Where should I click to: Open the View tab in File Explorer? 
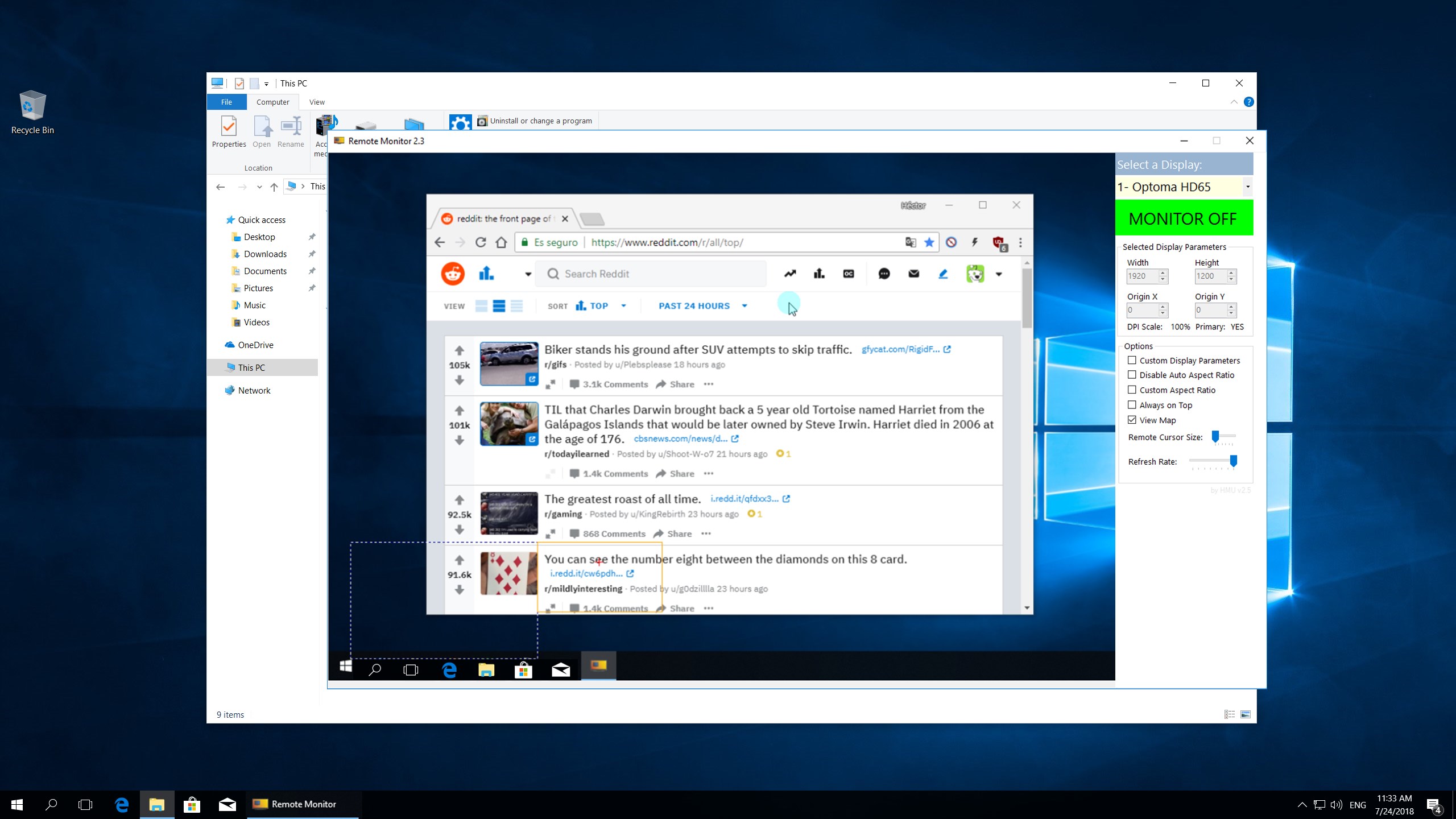pyautogui.click(x=317, y=102)
